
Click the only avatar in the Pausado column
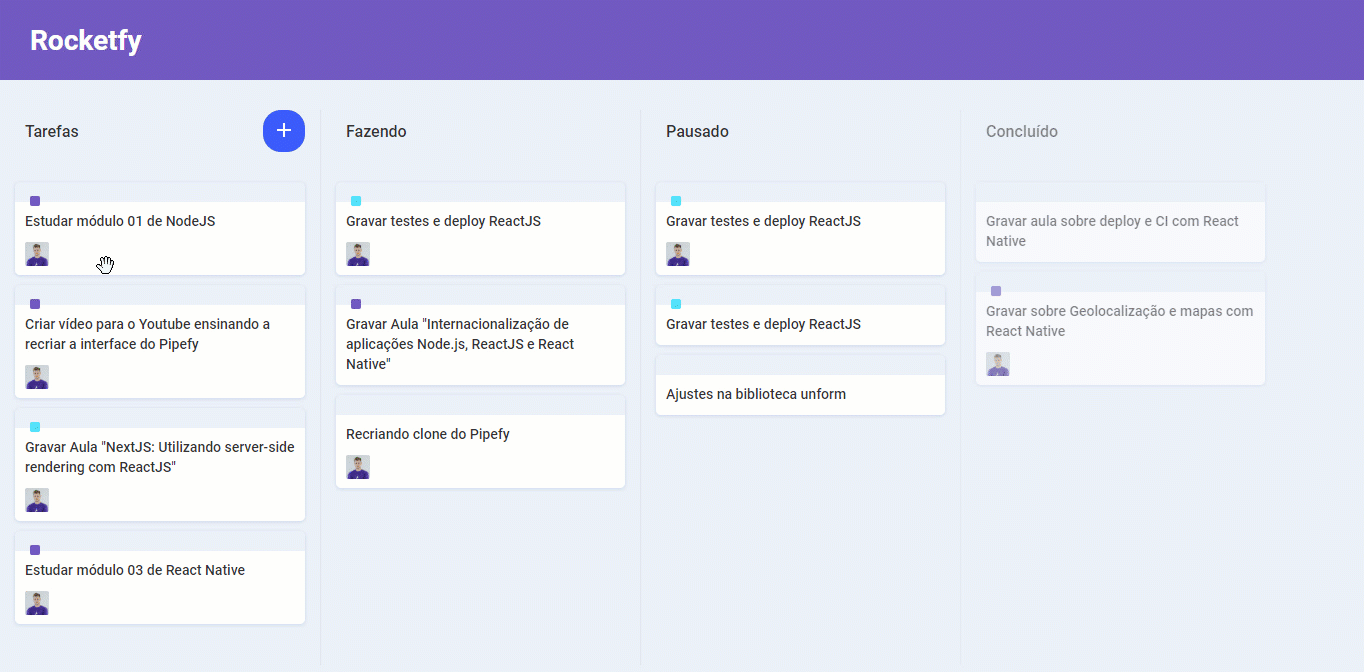click(x=678, y=254)
